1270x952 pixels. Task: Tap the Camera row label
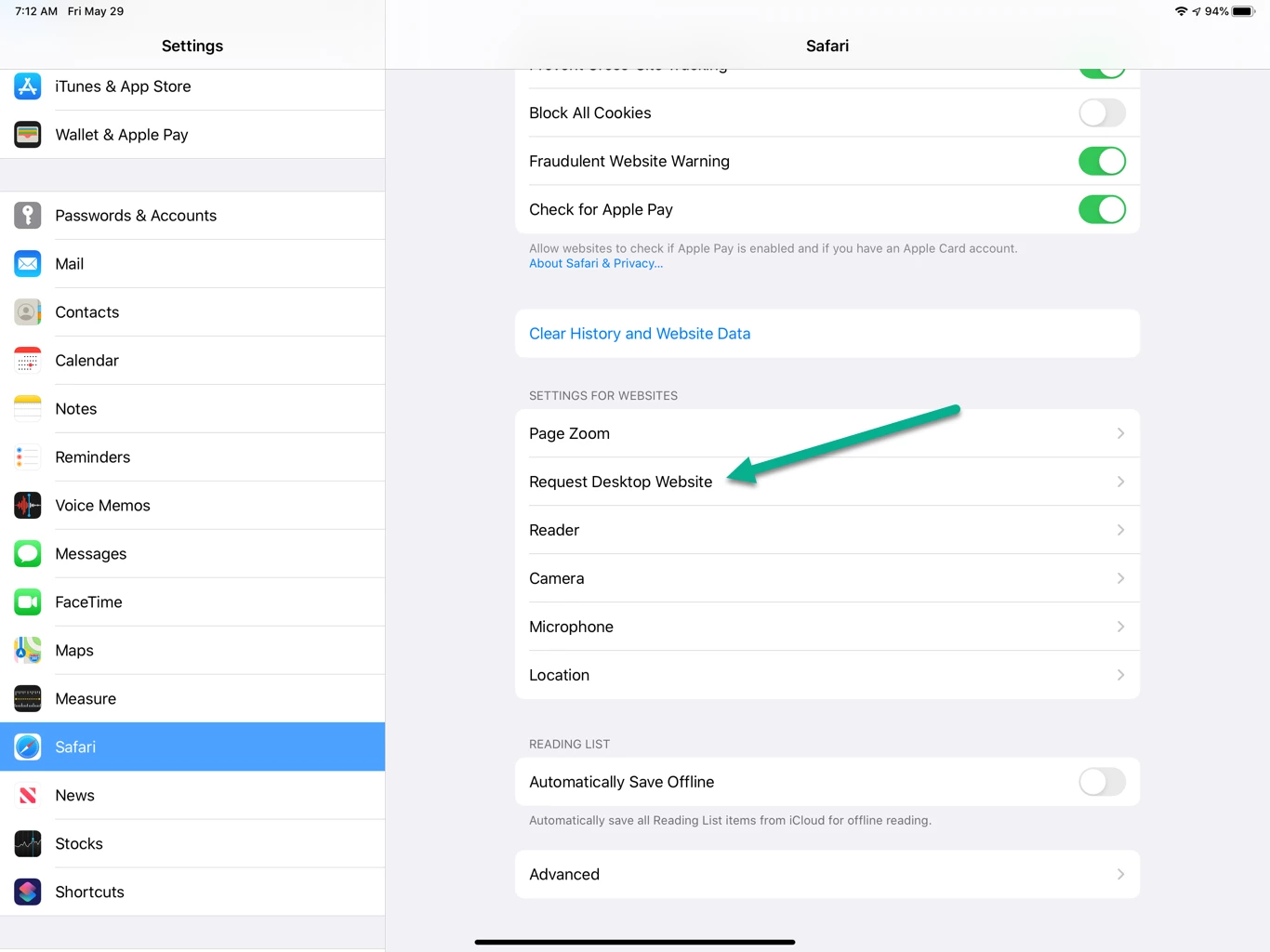click(x=556, y=578)
